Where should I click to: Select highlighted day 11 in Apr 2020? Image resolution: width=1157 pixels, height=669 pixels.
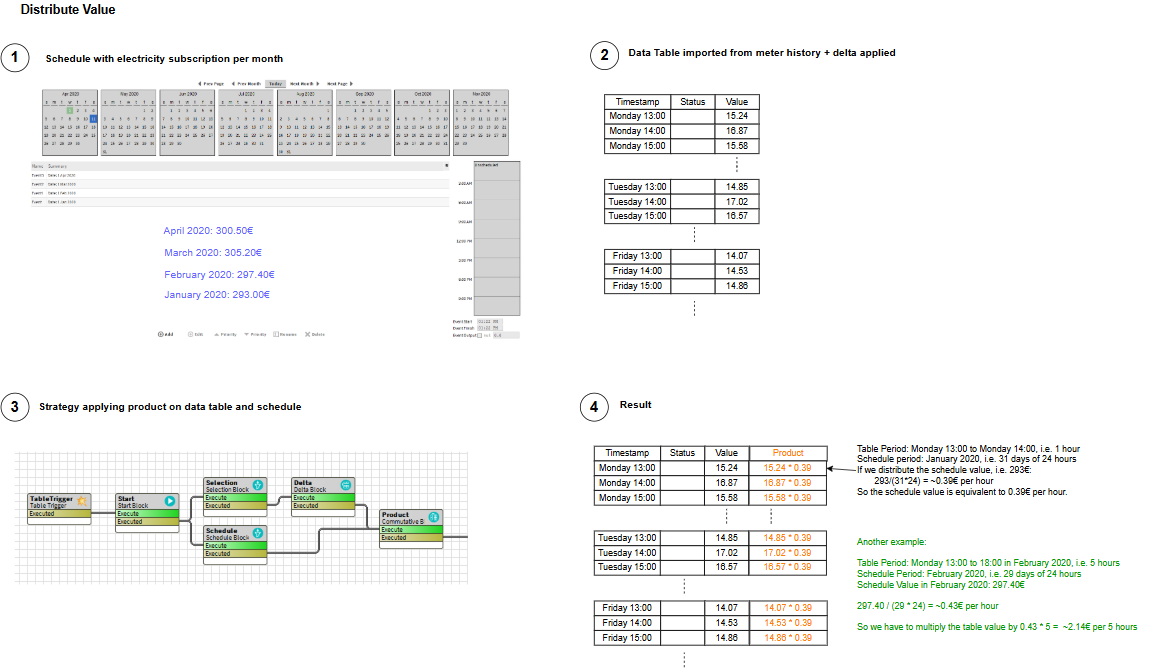[93, 118]
